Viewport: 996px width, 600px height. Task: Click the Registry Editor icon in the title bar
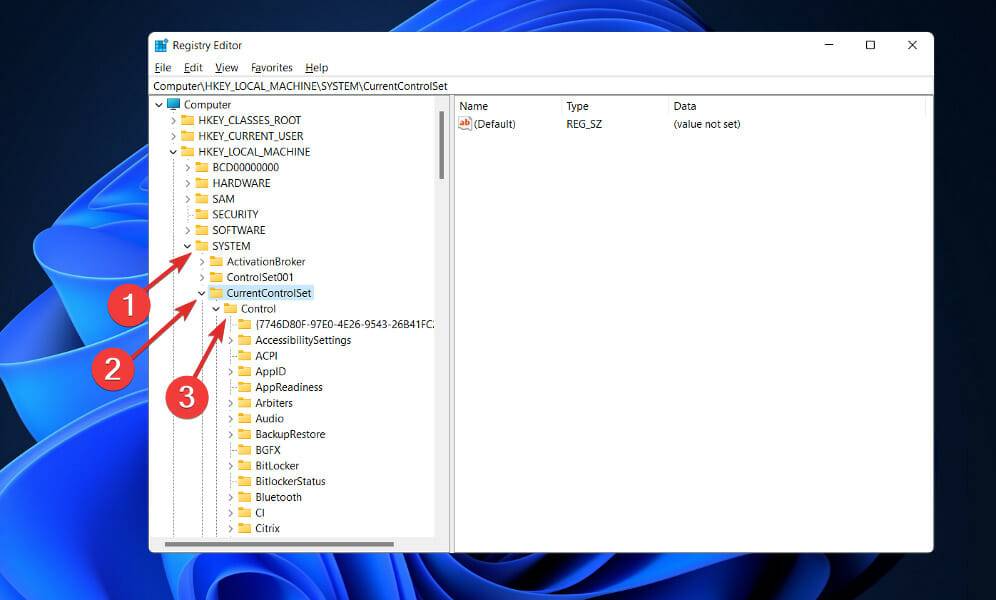point(161,45)
